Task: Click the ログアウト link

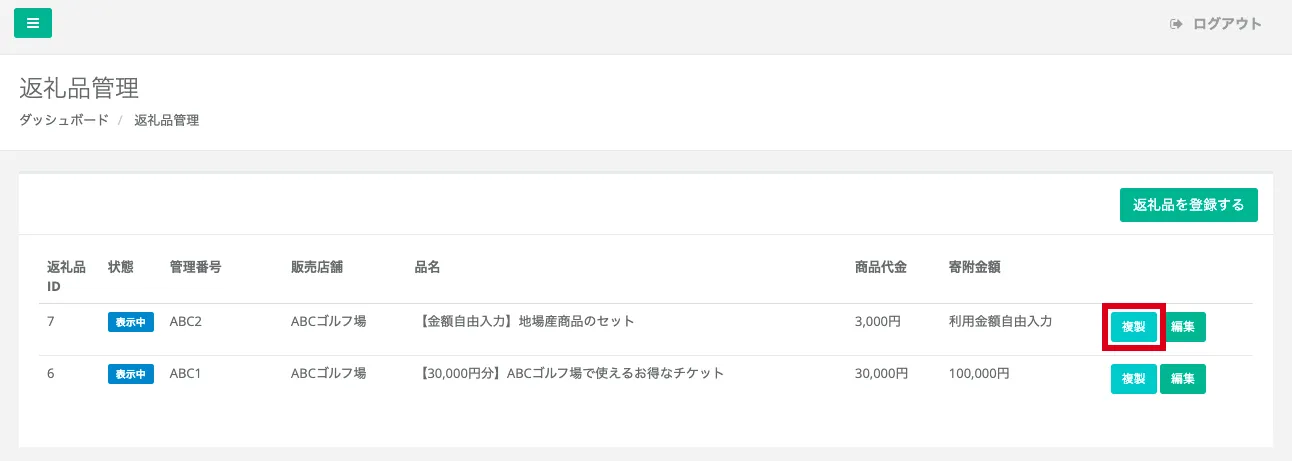Action: pos(1227,24)
